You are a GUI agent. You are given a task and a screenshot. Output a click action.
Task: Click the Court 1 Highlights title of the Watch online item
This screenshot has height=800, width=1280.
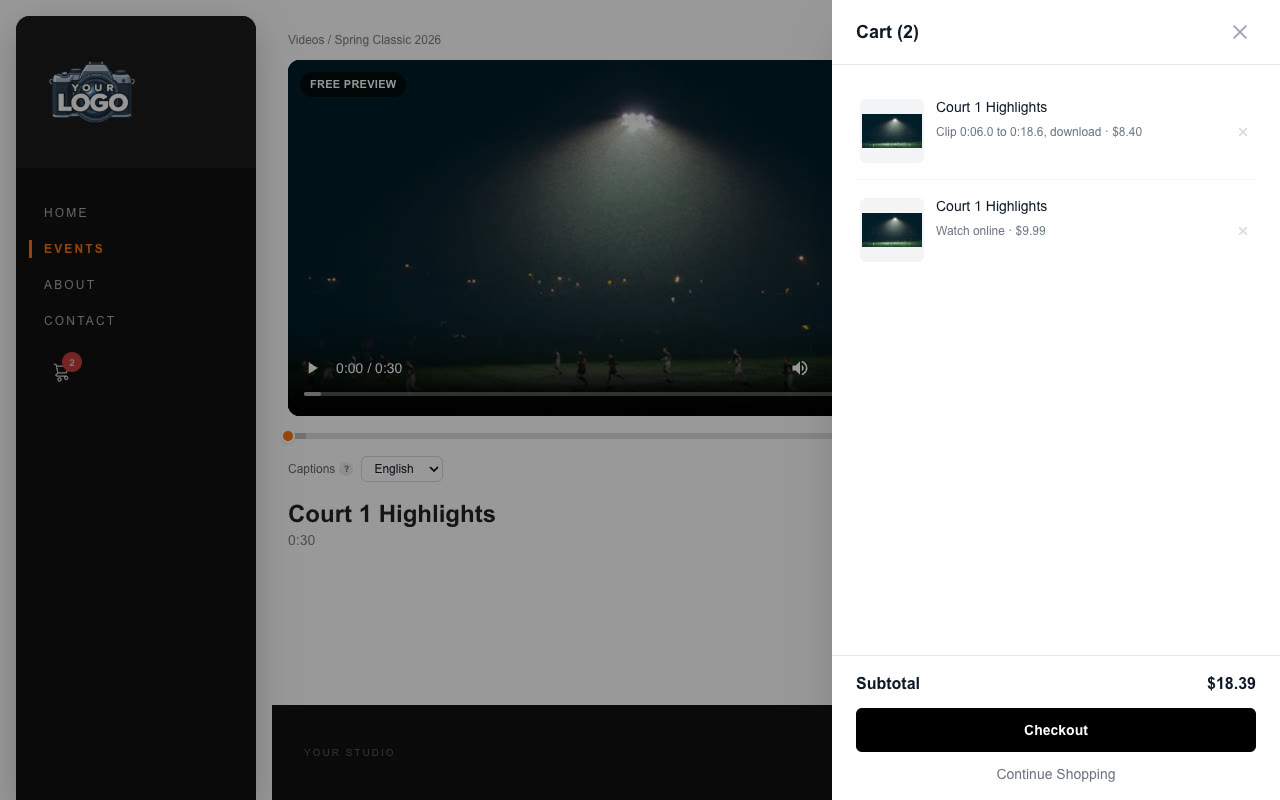pyautogui.click(x=991, y=206)
